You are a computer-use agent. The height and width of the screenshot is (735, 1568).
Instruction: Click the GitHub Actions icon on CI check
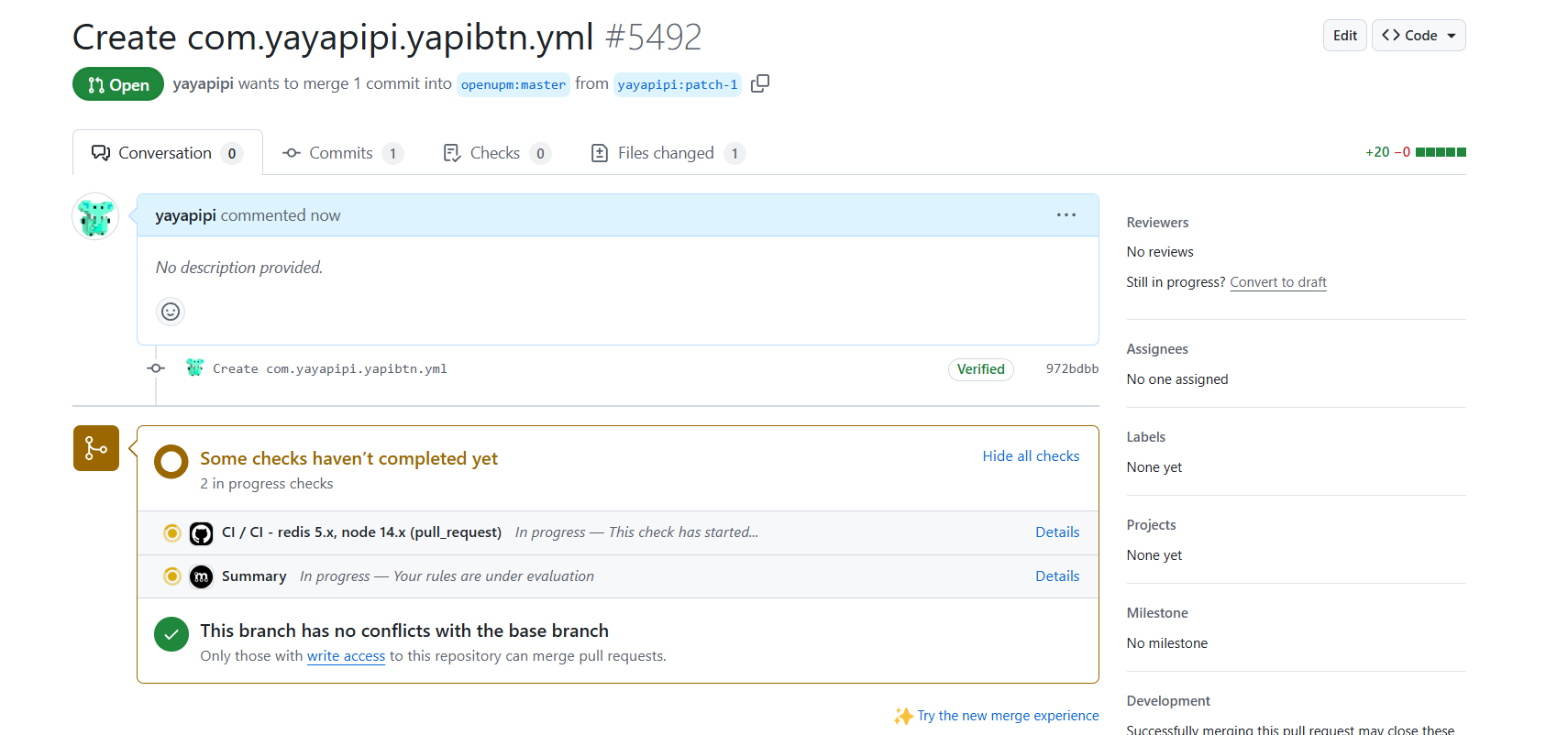pos(201,533)
